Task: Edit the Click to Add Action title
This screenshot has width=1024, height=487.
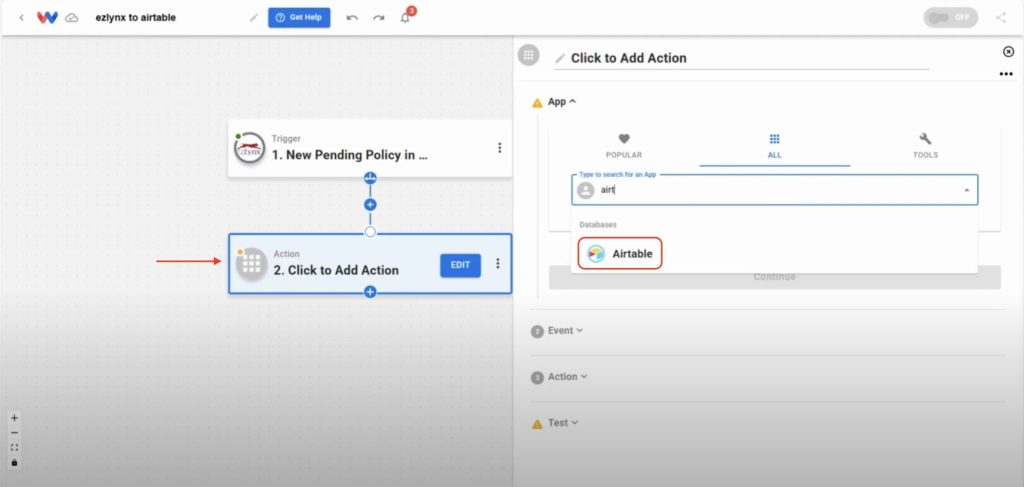Action: (741, 58)
